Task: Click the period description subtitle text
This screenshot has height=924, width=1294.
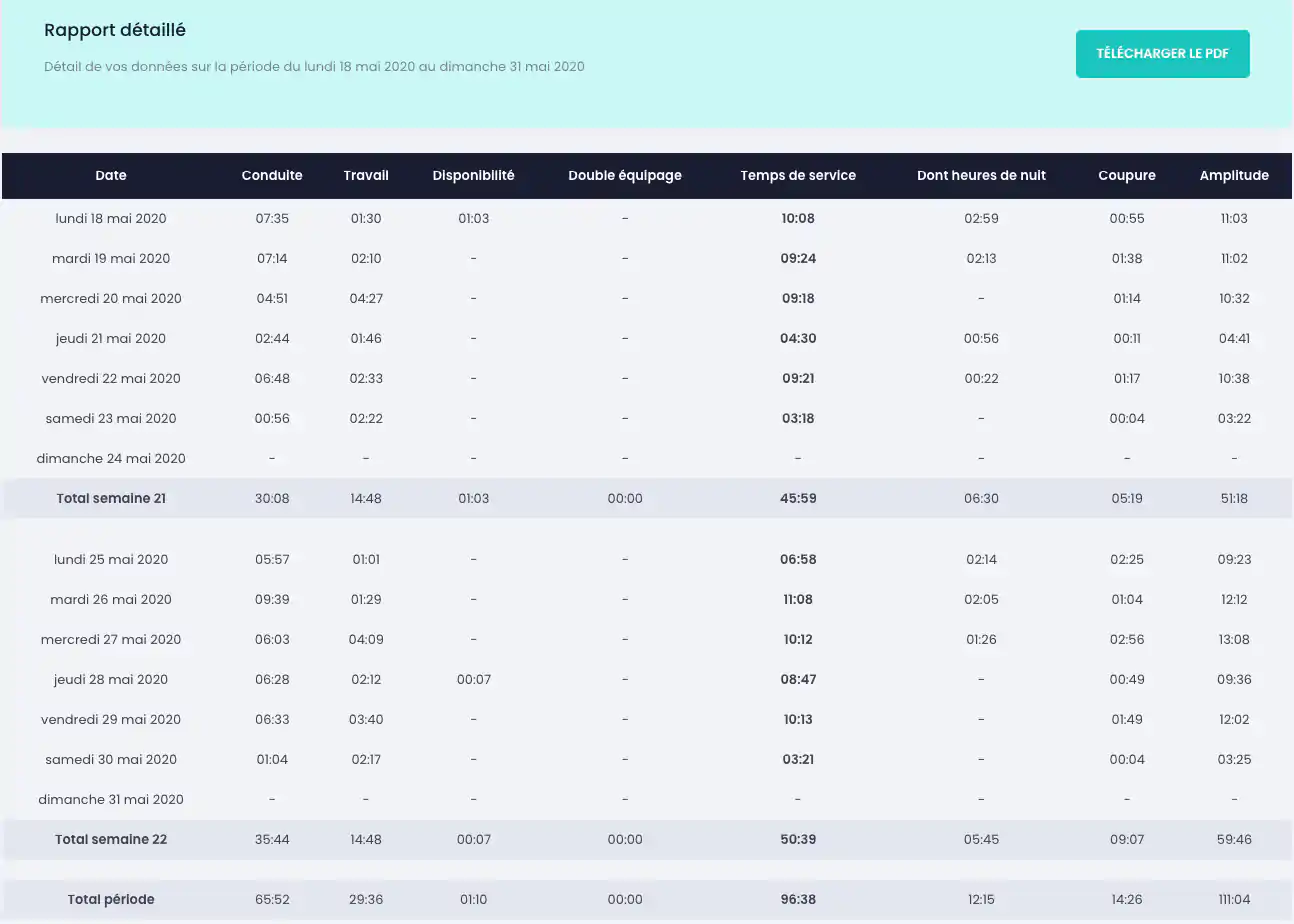Action: (314, 67)
